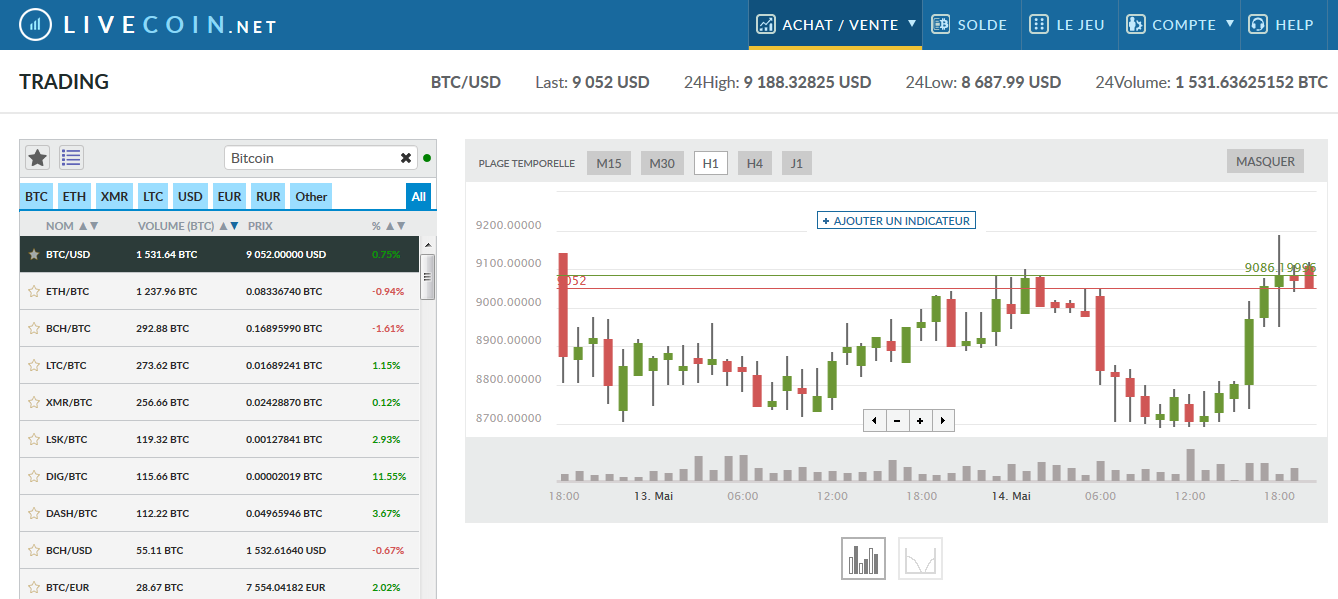Sort pairs by NOM column arrows
The width and height of the screenshot is (1338, 599).
(x=88, y=226)
